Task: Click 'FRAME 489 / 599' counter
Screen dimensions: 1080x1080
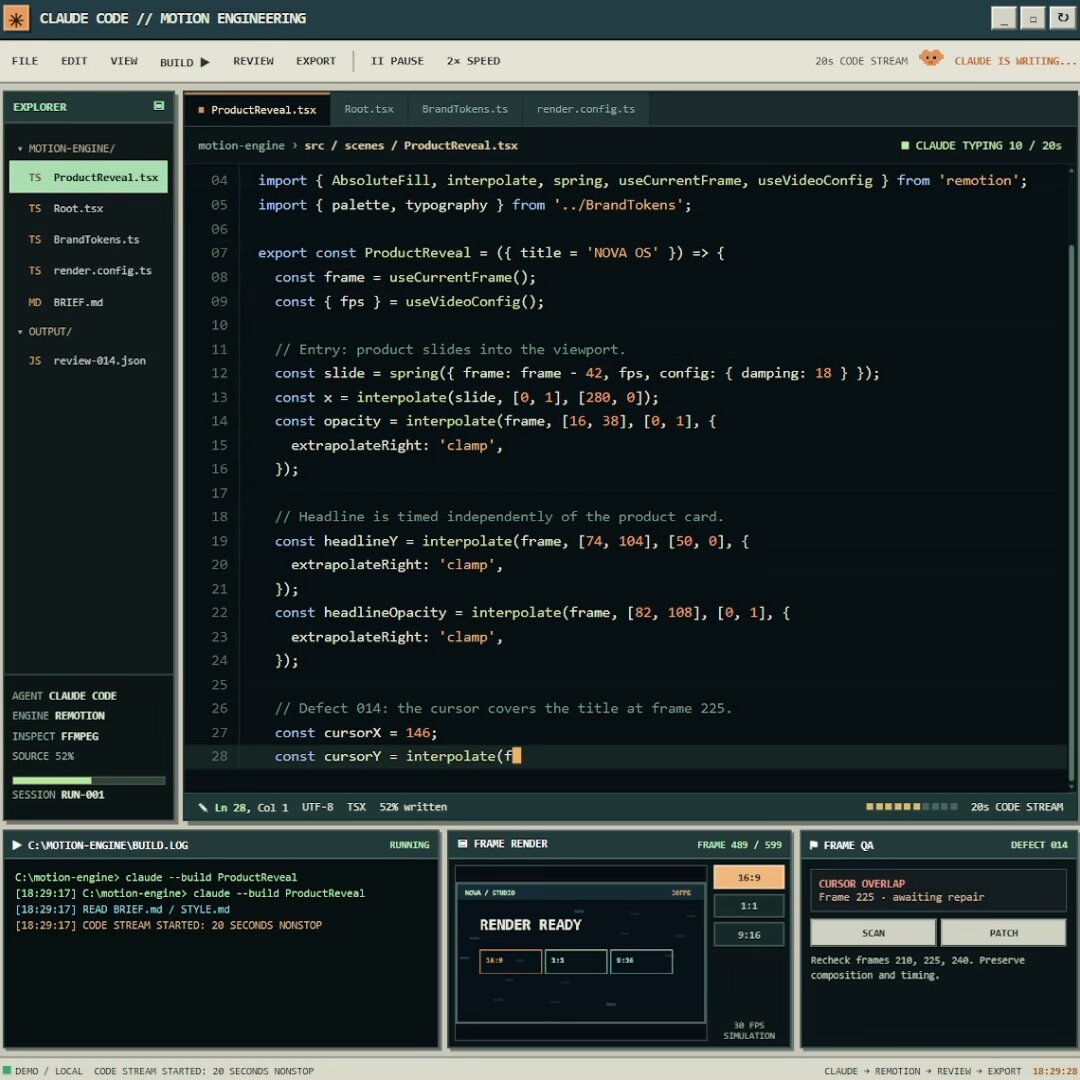Action: pos(739,845)
